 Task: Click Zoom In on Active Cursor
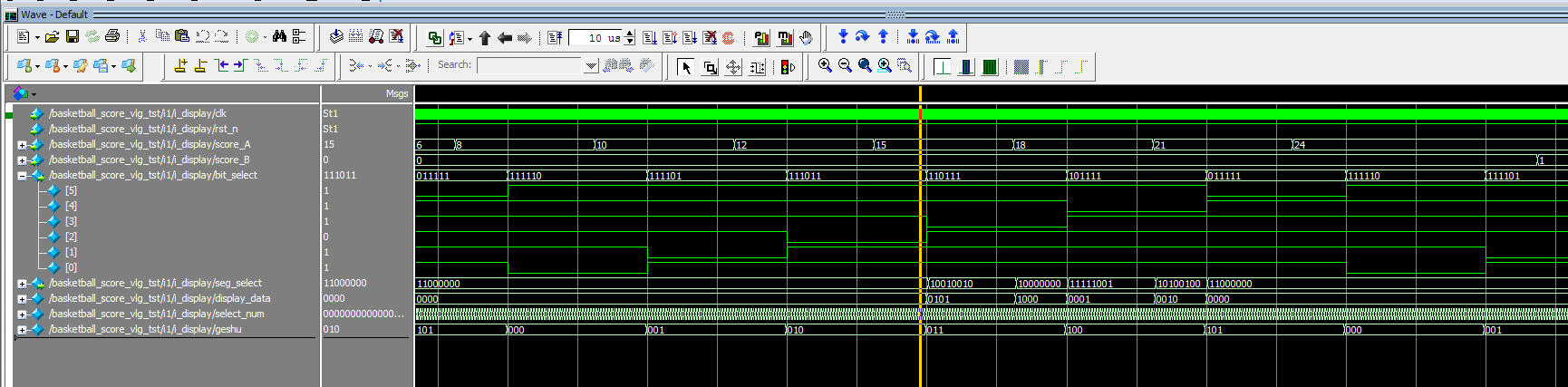(885, 65)
